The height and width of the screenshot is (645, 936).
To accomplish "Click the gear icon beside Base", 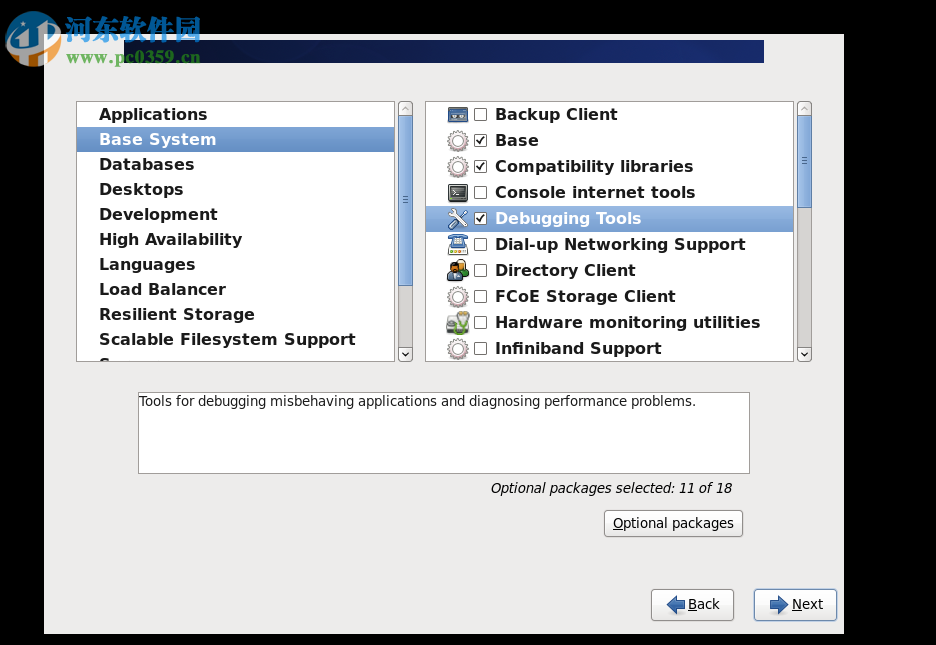I will pos(457,140).
